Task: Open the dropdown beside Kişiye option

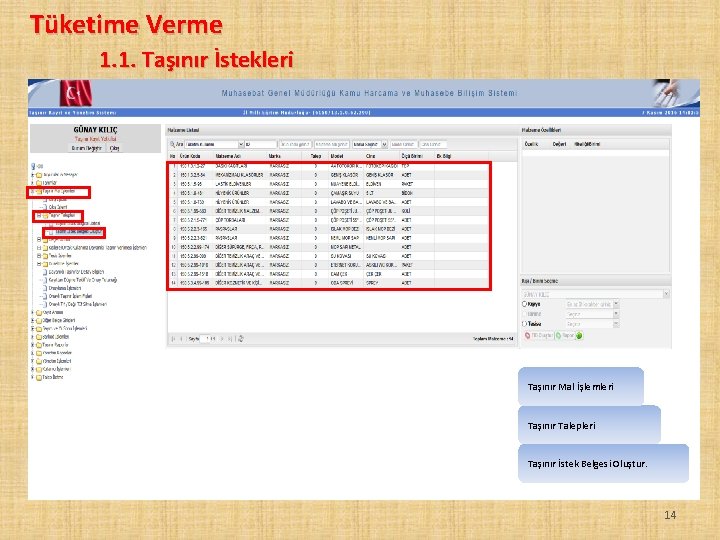Action: (616, 304)
